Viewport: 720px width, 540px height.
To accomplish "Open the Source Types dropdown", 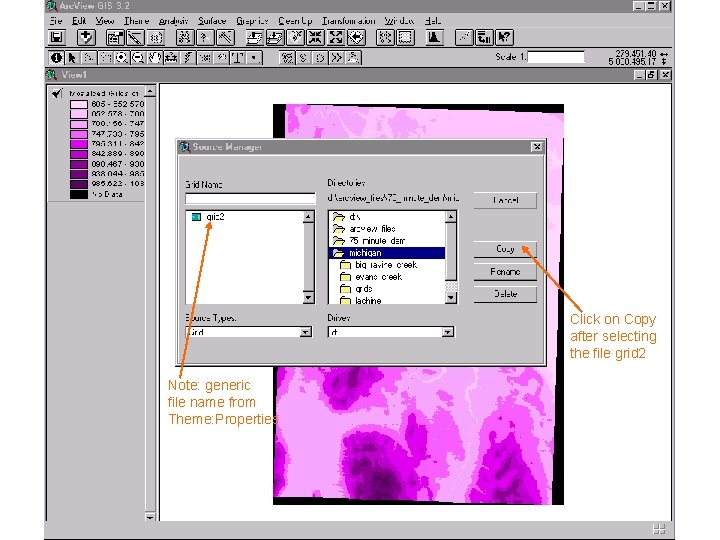I will [x=306, y=332].
